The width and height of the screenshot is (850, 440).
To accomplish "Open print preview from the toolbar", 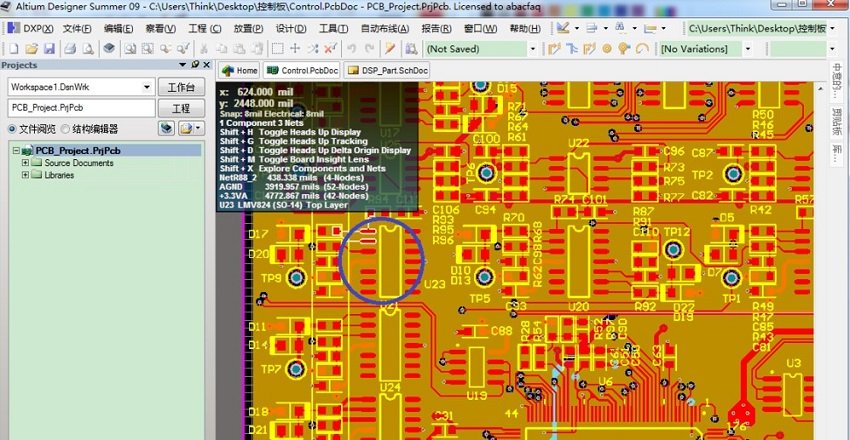I will 87,49.
